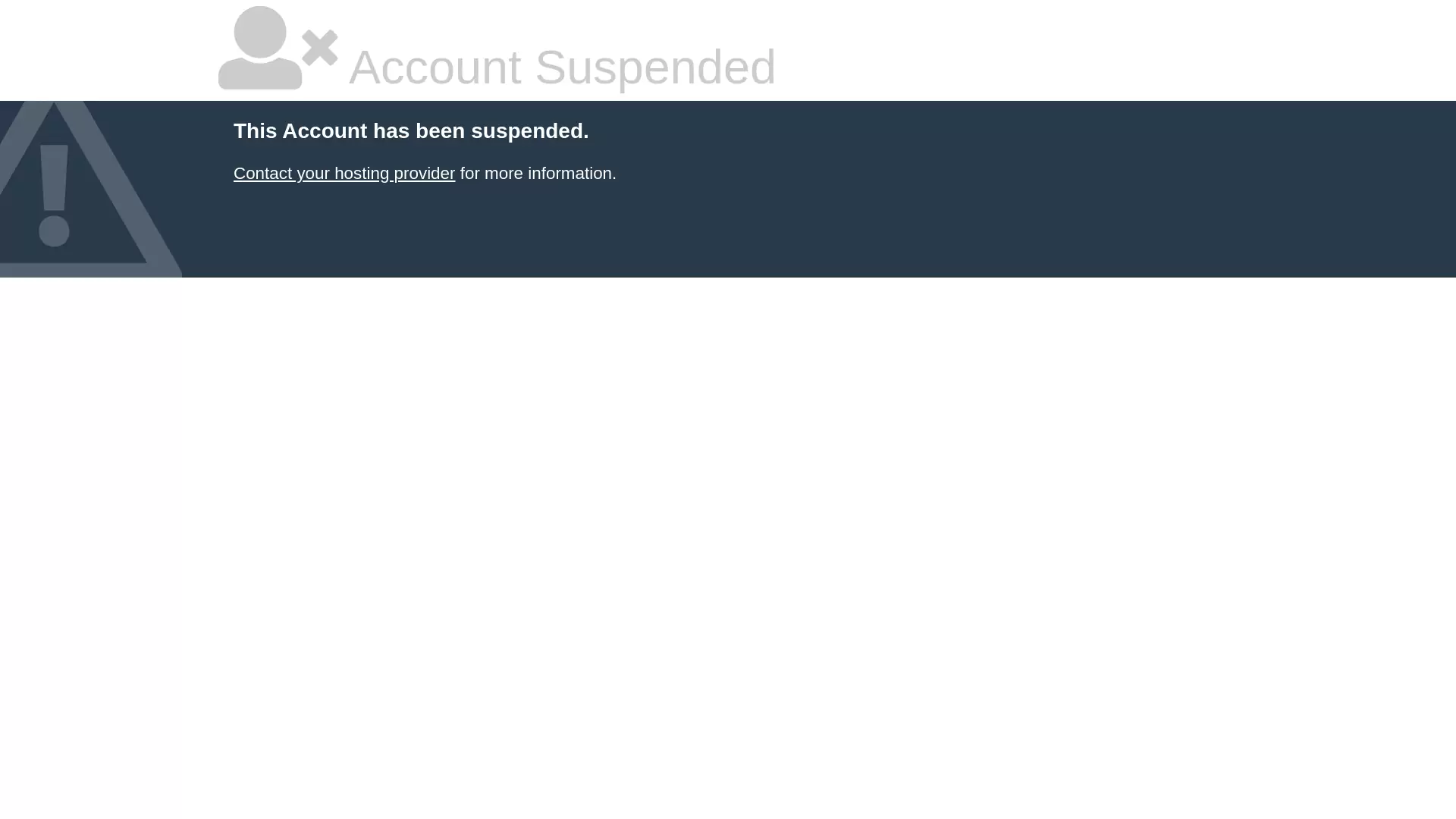Click the word 'provider' in the link
Screen dimensions: 1456x819
click(425, 174)
